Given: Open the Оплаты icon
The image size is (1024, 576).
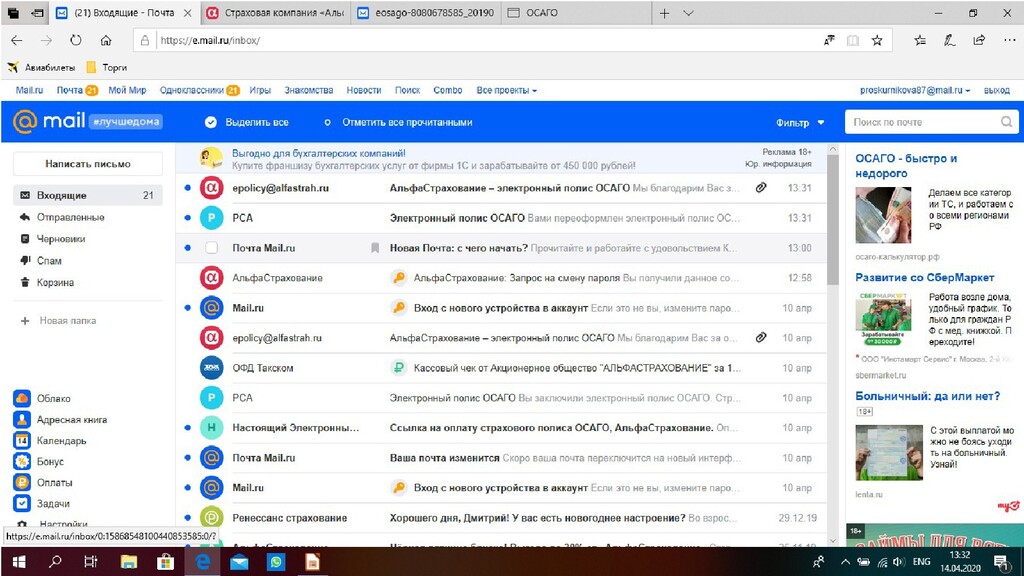Looking at the screenshot, I should (x=22, y=483).
